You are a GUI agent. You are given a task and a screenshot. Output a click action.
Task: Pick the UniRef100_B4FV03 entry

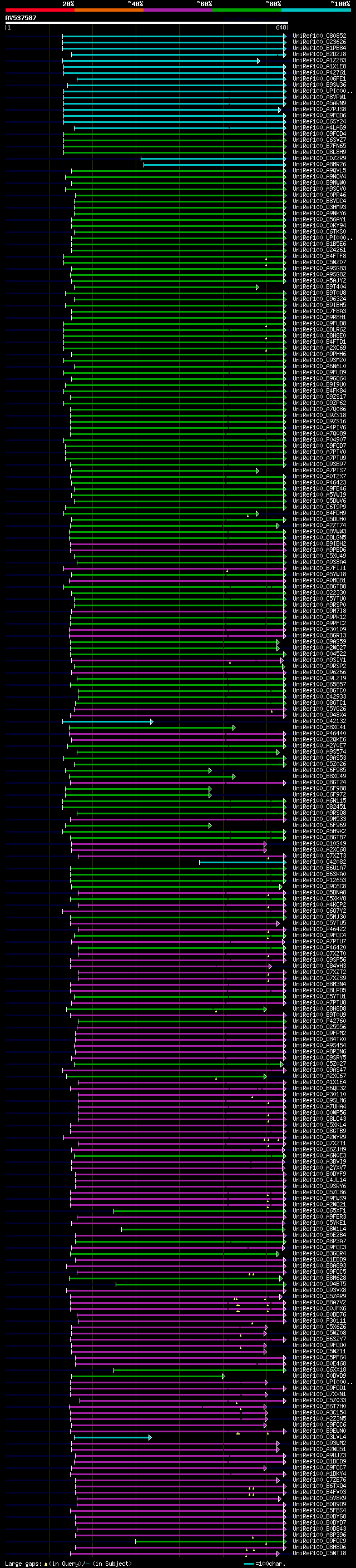(319, 1492)
